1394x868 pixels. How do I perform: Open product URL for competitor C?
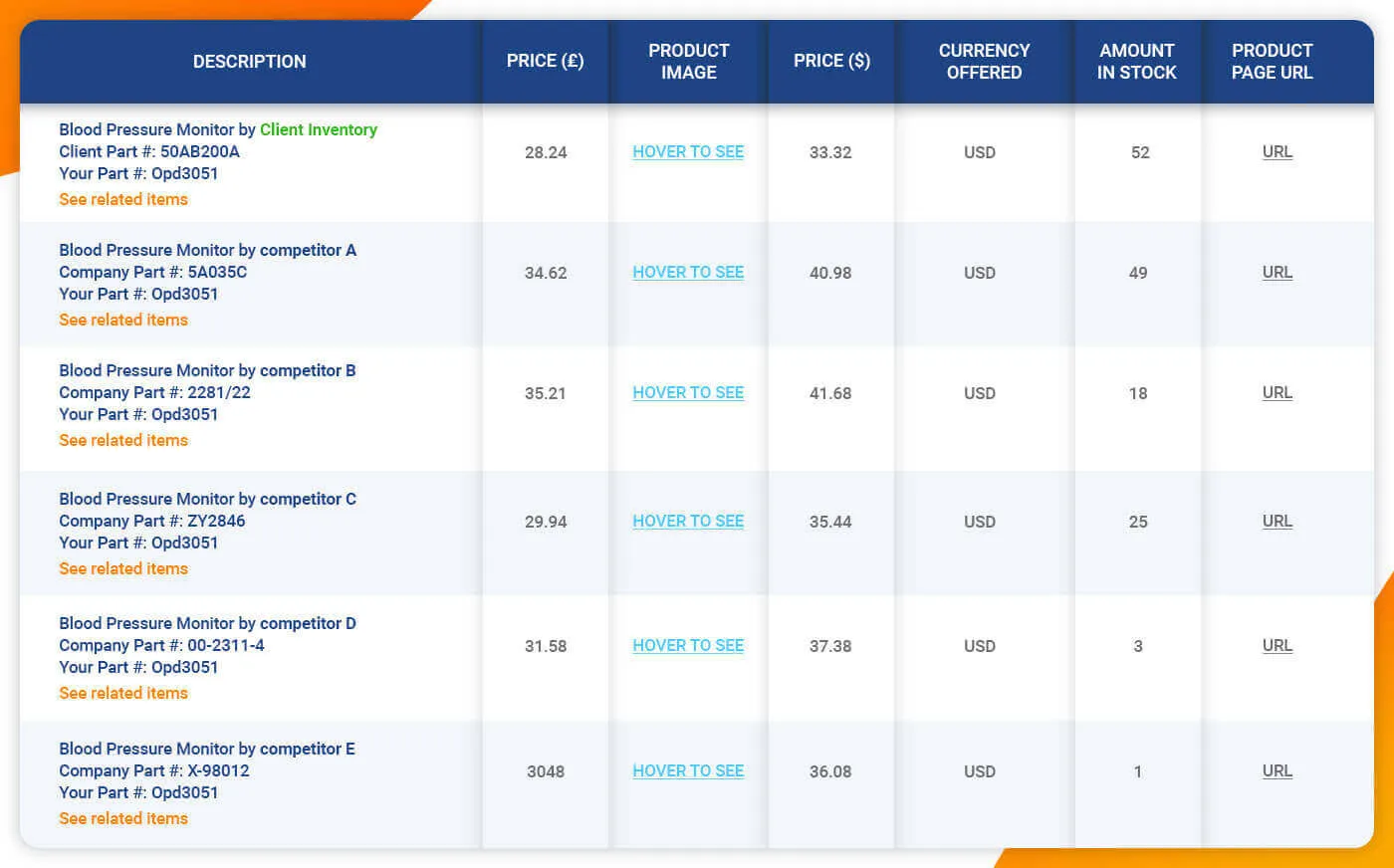[1278, 521]
